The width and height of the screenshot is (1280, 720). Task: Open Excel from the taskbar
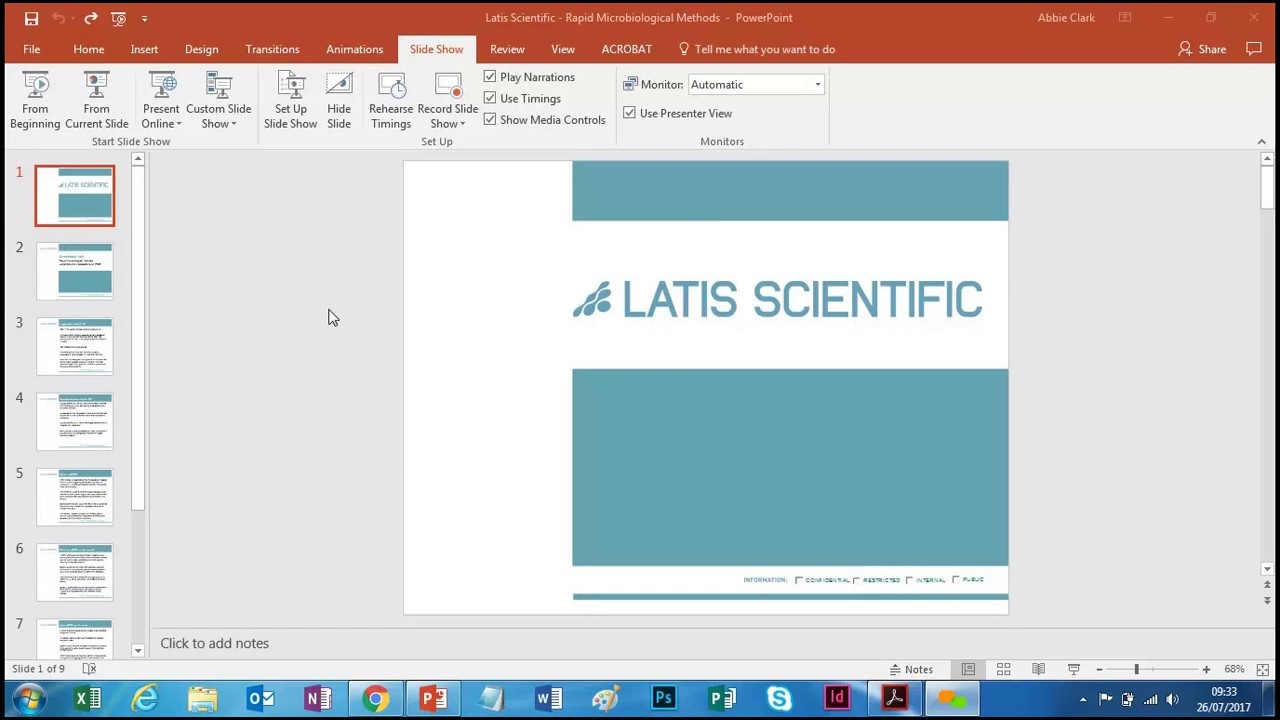(87, 698)
